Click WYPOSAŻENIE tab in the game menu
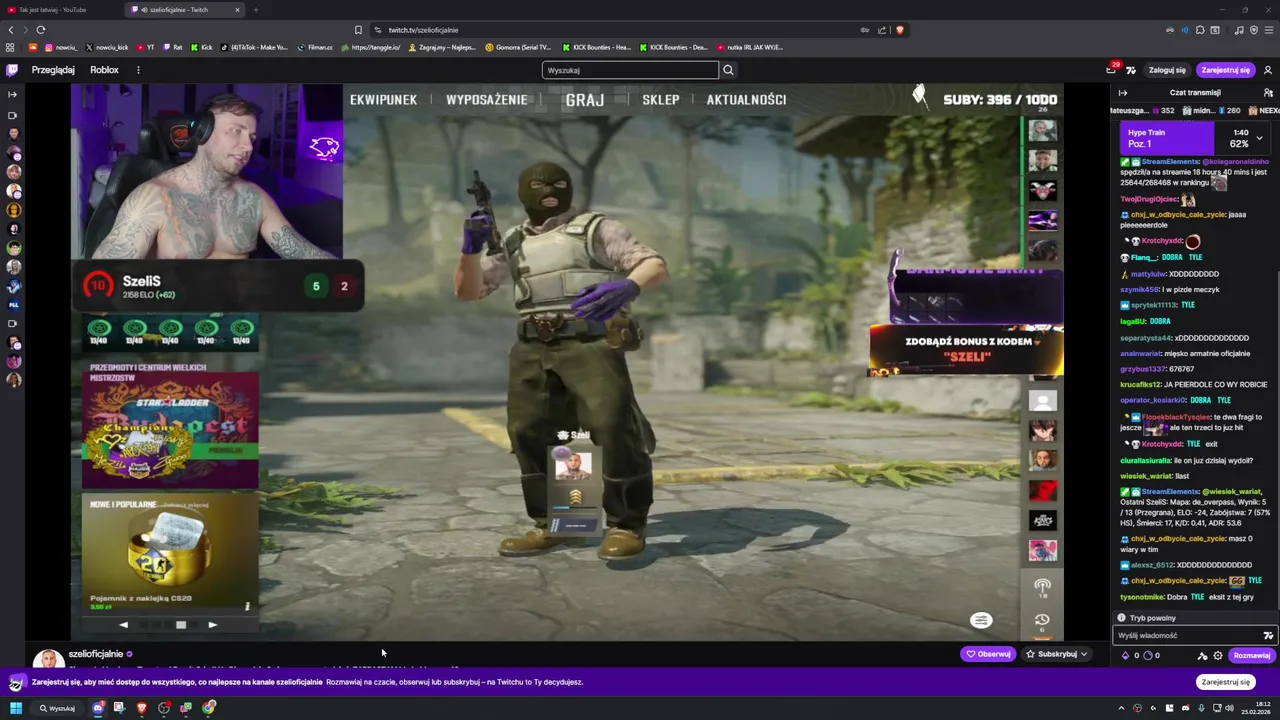1280x720 pixels. point(487,100)
